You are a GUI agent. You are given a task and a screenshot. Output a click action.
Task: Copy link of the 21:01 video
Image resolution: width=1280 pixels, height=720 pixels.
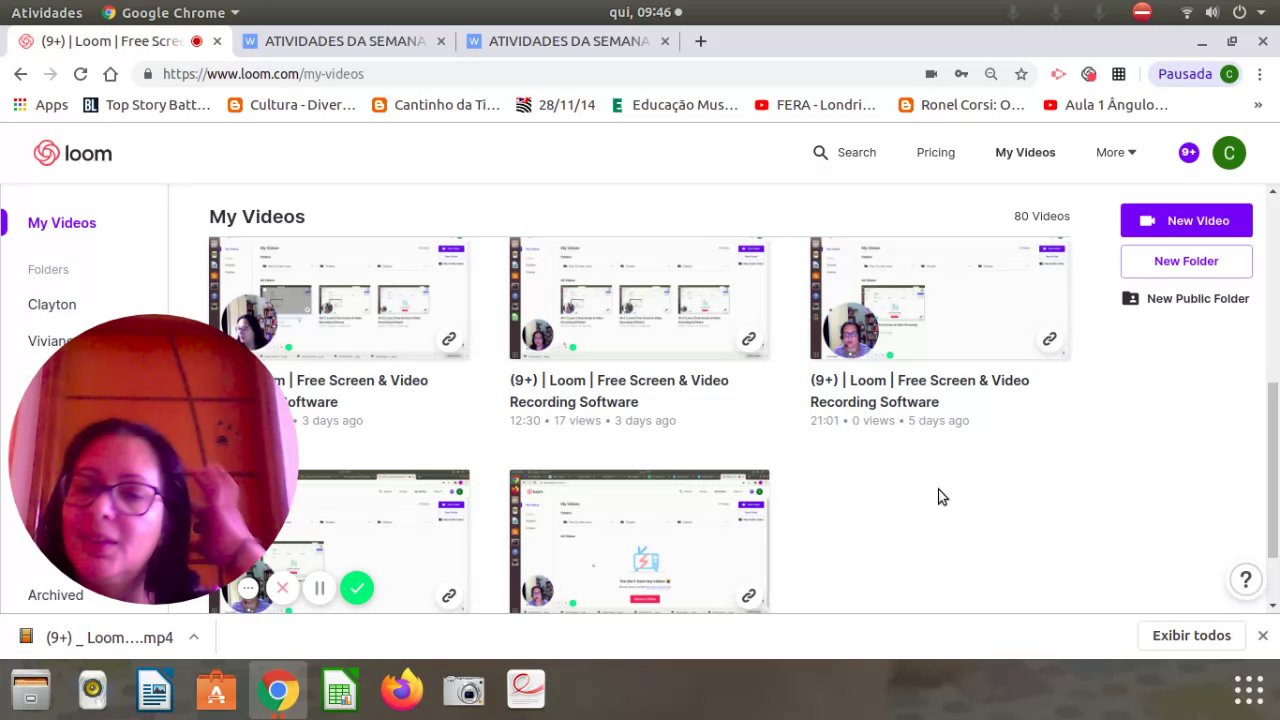1049,339
